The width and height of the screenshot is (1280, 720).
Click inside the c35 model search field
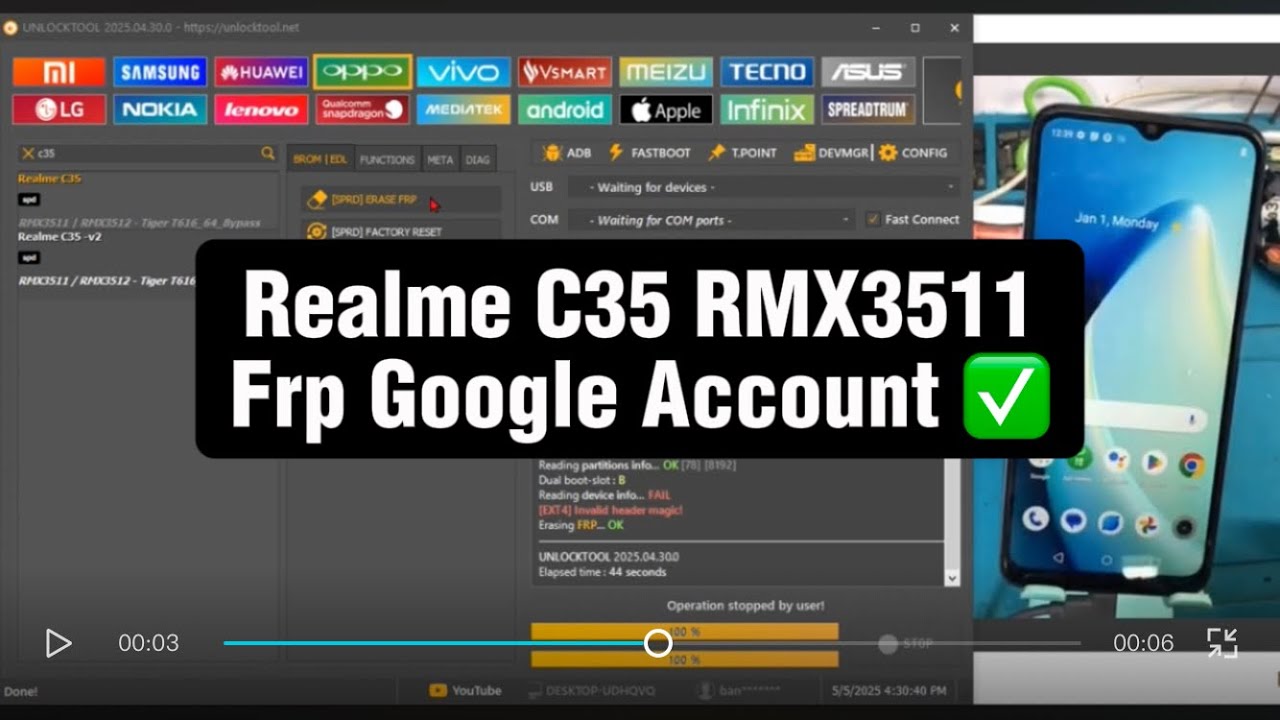147,154
